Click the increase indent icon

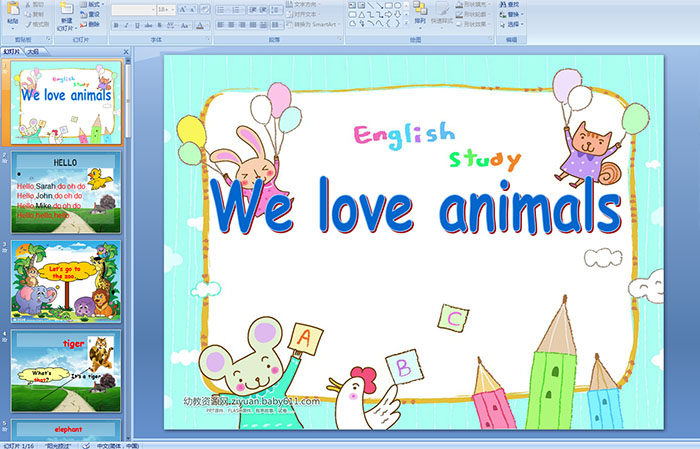pos(263,9)
